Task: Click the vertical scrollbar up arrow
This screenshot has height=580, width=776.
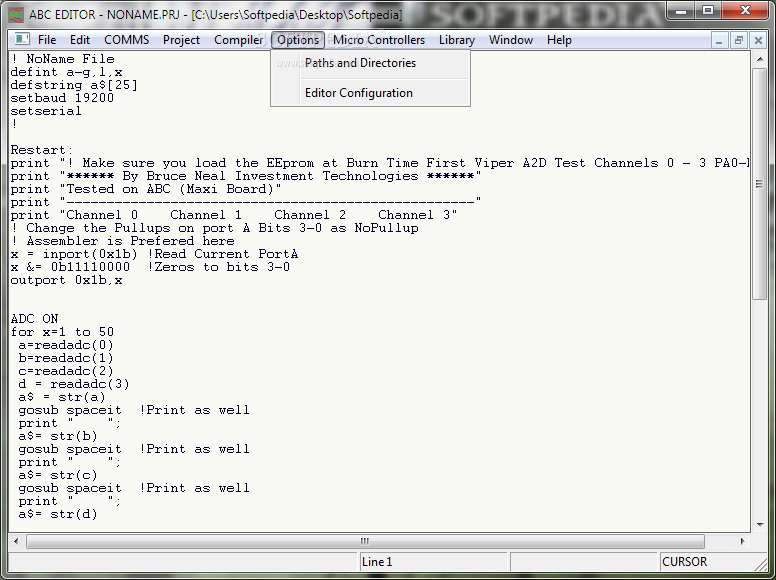Action: pos(760,59)
